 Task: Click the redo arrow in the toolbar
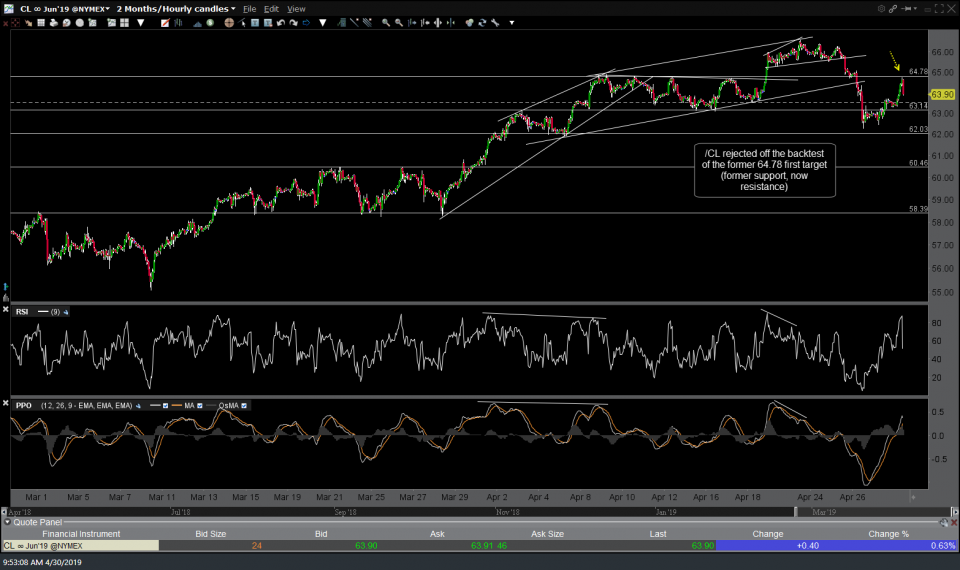pos(293,23)
